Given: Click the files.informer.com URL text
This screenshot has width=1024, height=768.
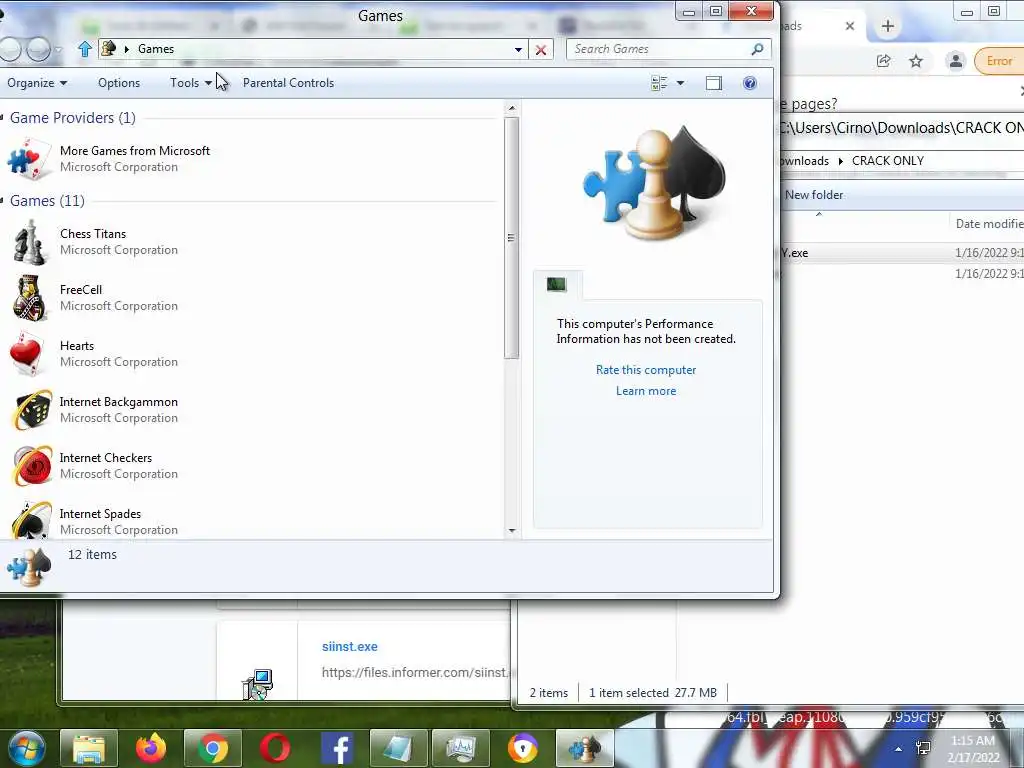Looking at the screenshot, I should pos(414,672).
